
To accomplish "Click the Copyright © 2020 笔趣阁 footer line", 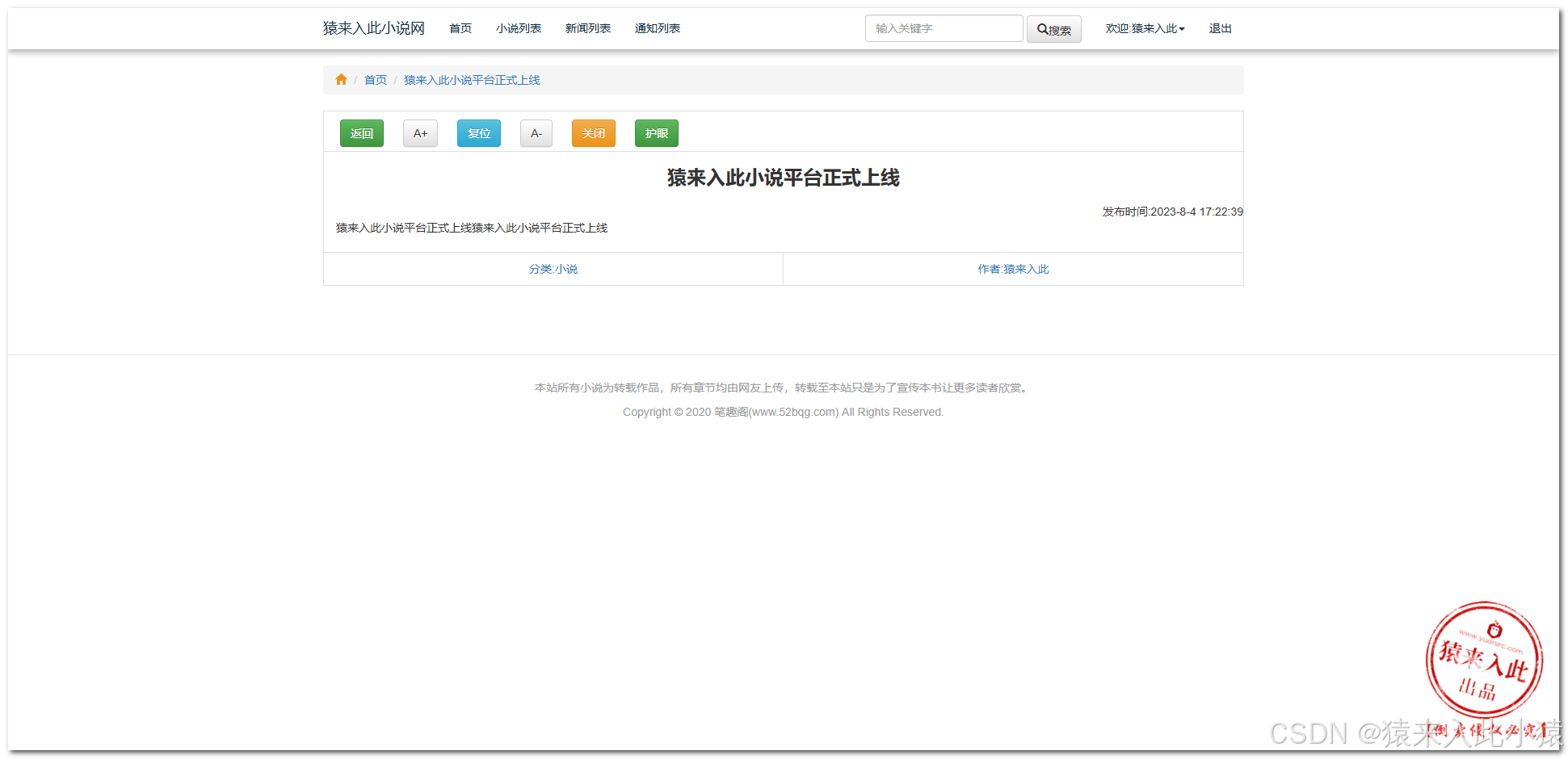I will tap(784, 412).
